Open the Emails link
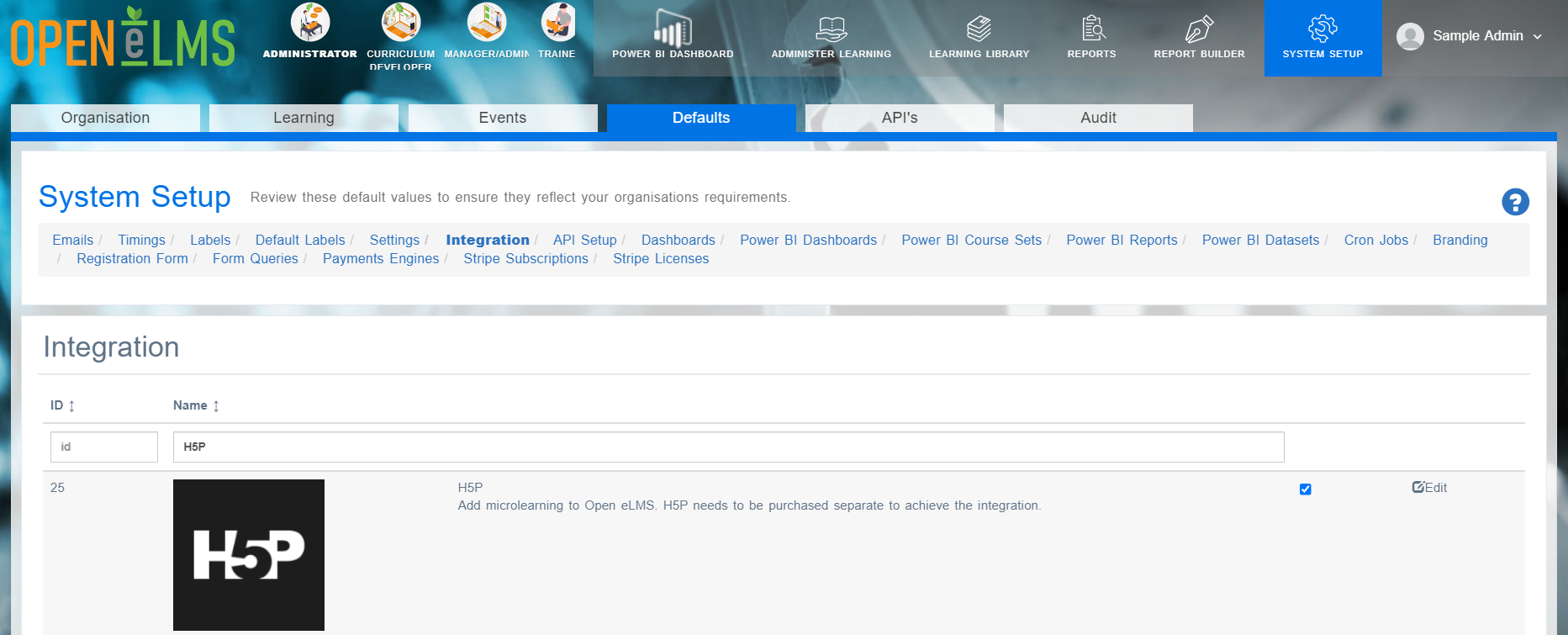The image size is (1568, 635). pyautogui.click(x=73, y=241)
